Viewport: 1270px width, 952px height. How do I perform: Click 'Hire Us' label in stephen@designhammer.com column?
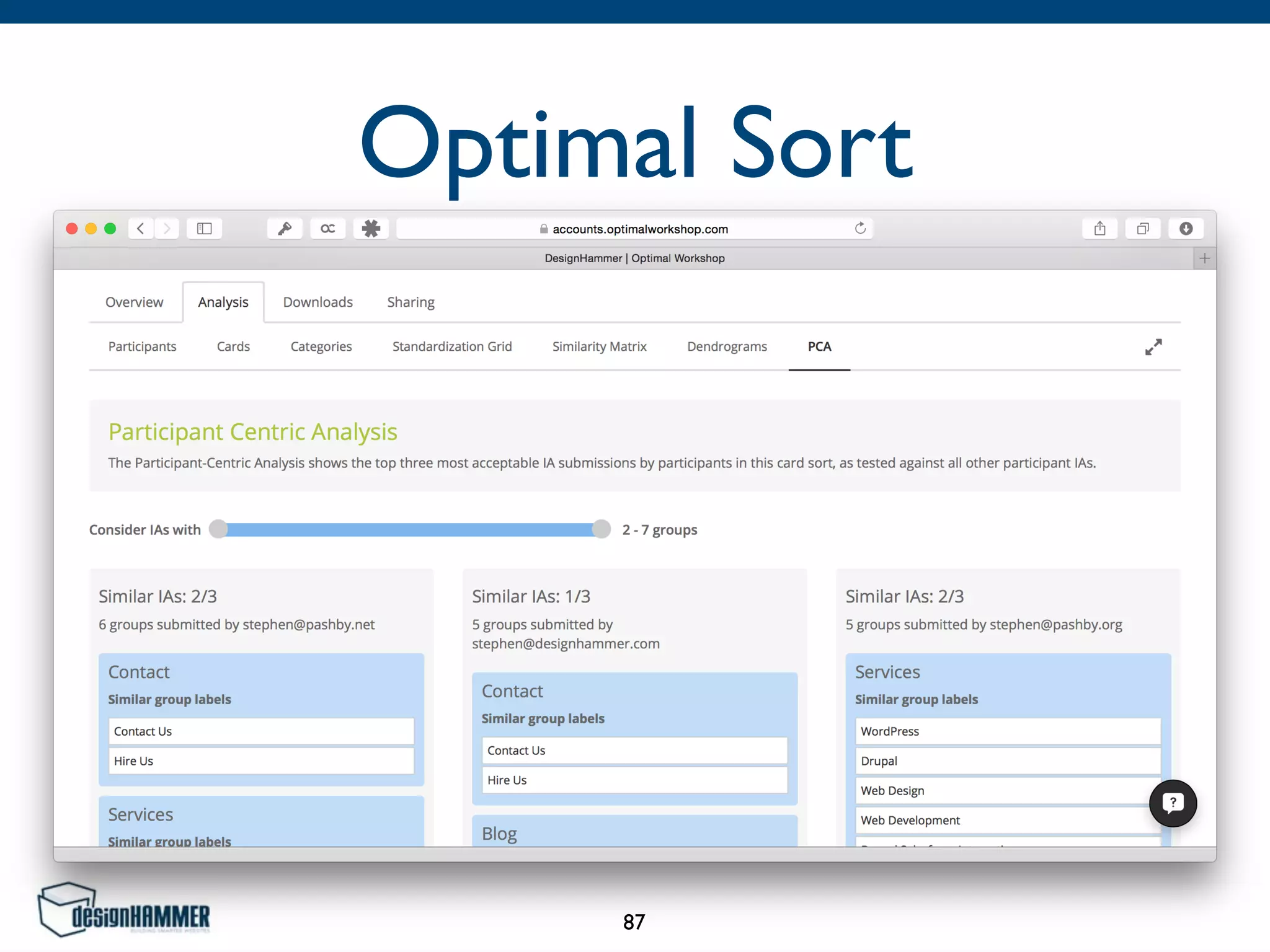(x=634, y=780)
